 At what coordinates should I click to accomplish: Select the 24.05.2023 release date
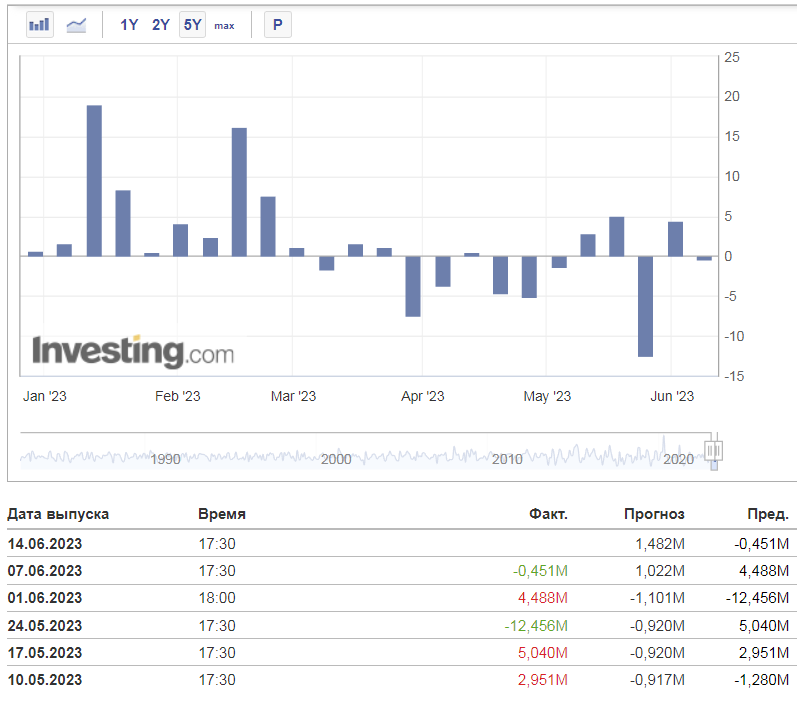(x=45, y=625)
